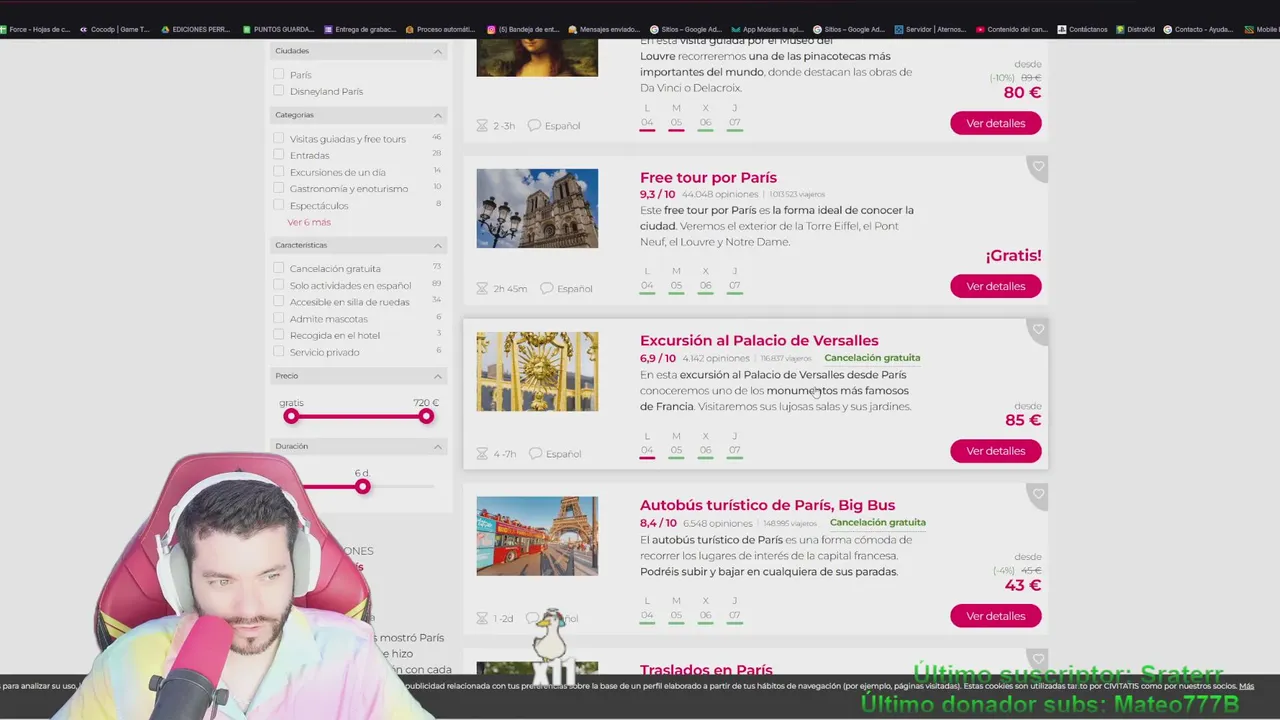Viewport: 1280px width, 720px height.
Task: Grab the maximum price slider handle at 720 €
Action: [x=426, y=416]
